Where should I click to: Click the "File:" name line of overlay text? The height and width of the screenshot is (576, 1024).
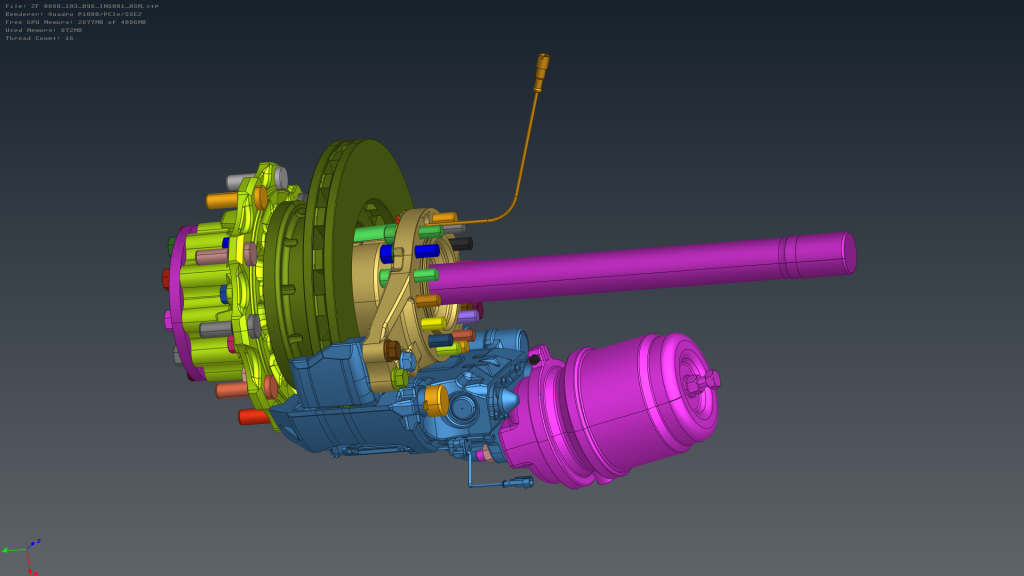(82, 6)
